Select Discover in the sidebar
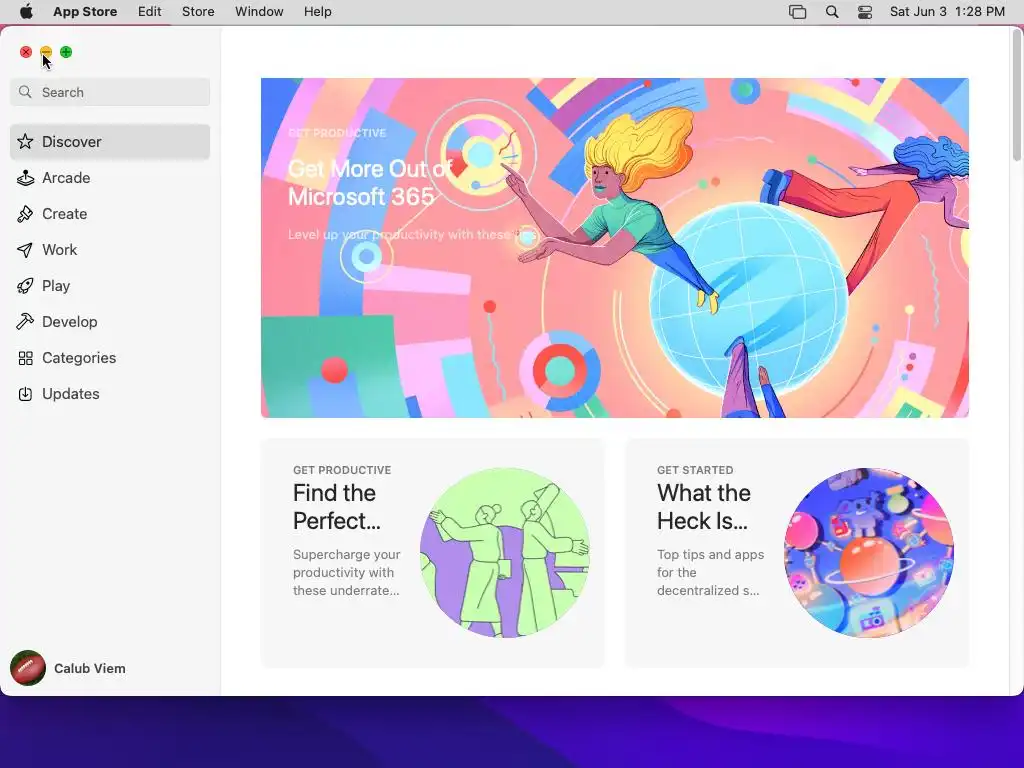The height and width of the screenshot is (768, 1024). (110, 142)
